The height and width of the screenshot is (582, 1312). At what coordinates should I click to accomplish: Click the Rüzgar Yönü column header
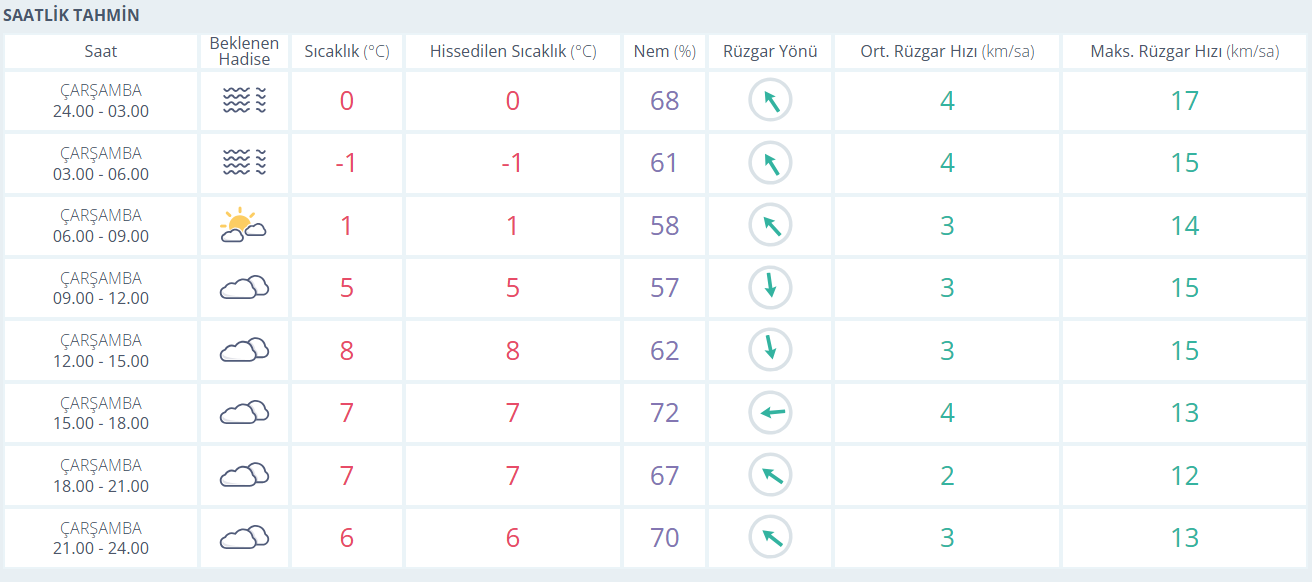point(770,52)
